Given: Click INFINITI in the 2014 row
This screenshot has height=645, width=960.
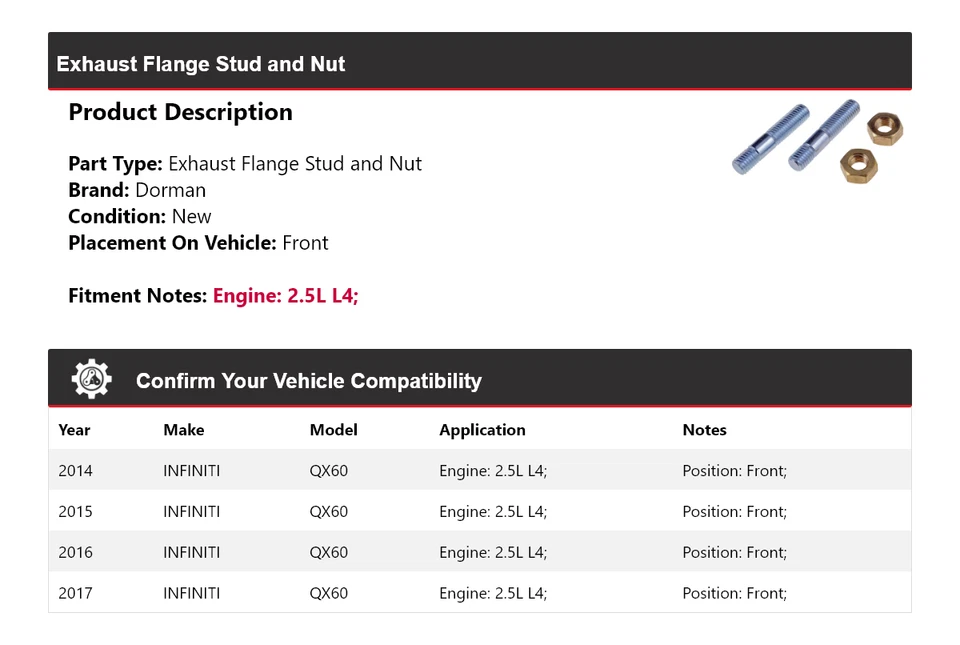Looking at the screenshot, I should coord(191,471).
